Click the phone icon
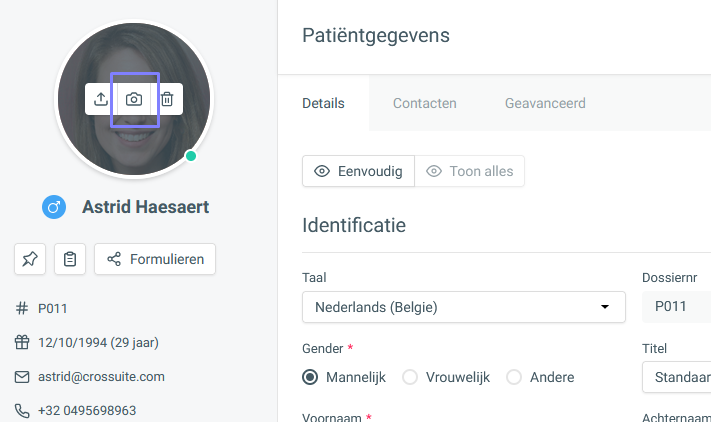The image size is (711, 422). (22, 411)
